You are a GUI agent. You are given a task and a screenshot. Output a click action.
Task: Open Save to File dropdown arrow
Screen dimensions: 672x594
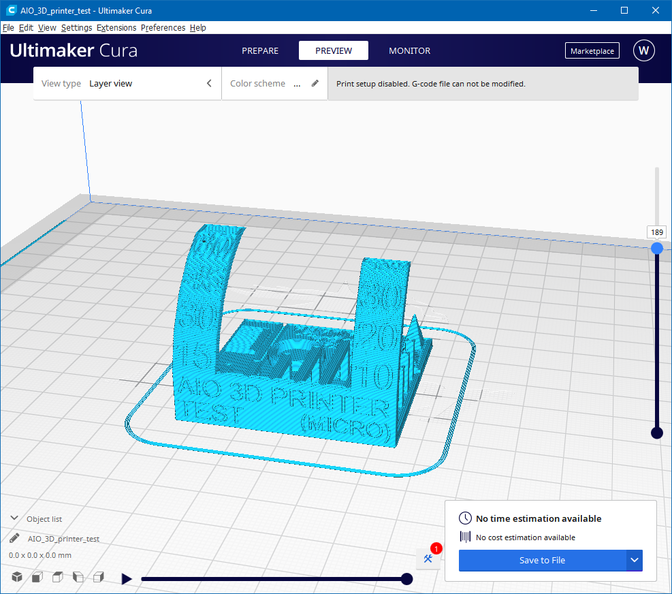pyautogui.click(x=634, y=560)
